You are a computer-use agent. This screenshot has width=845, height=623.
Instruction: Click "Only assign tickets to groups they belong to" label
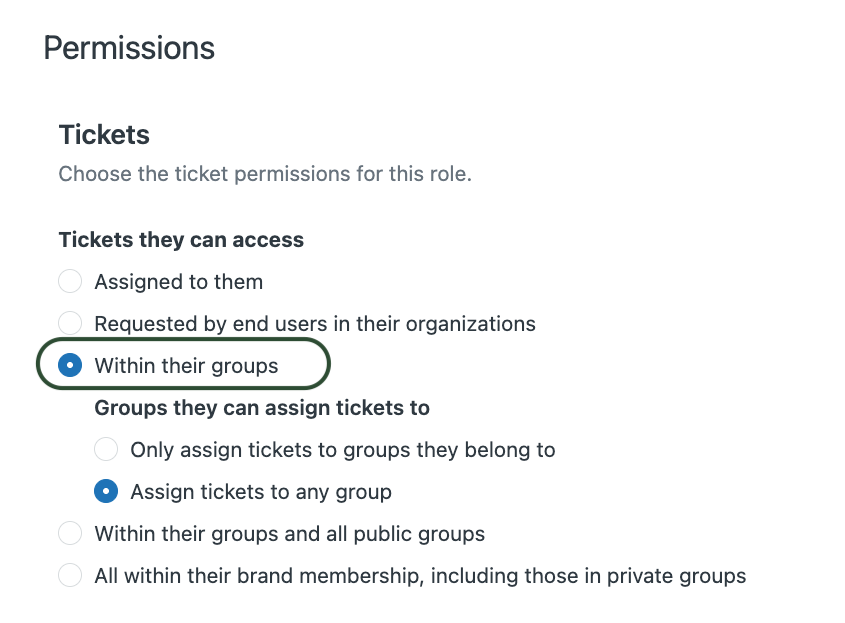(342, 449)
